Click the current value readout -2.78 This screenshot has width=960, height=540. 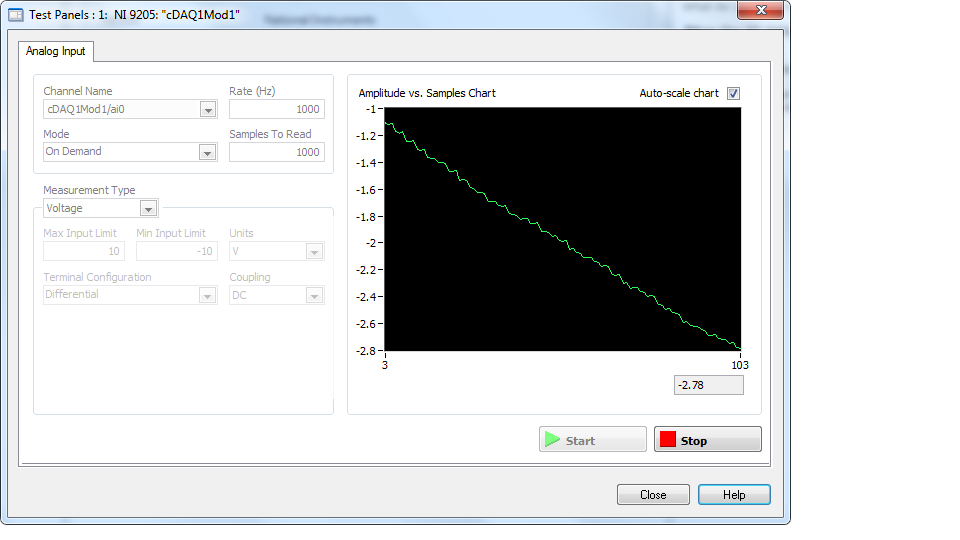click(x=708, y=385)
